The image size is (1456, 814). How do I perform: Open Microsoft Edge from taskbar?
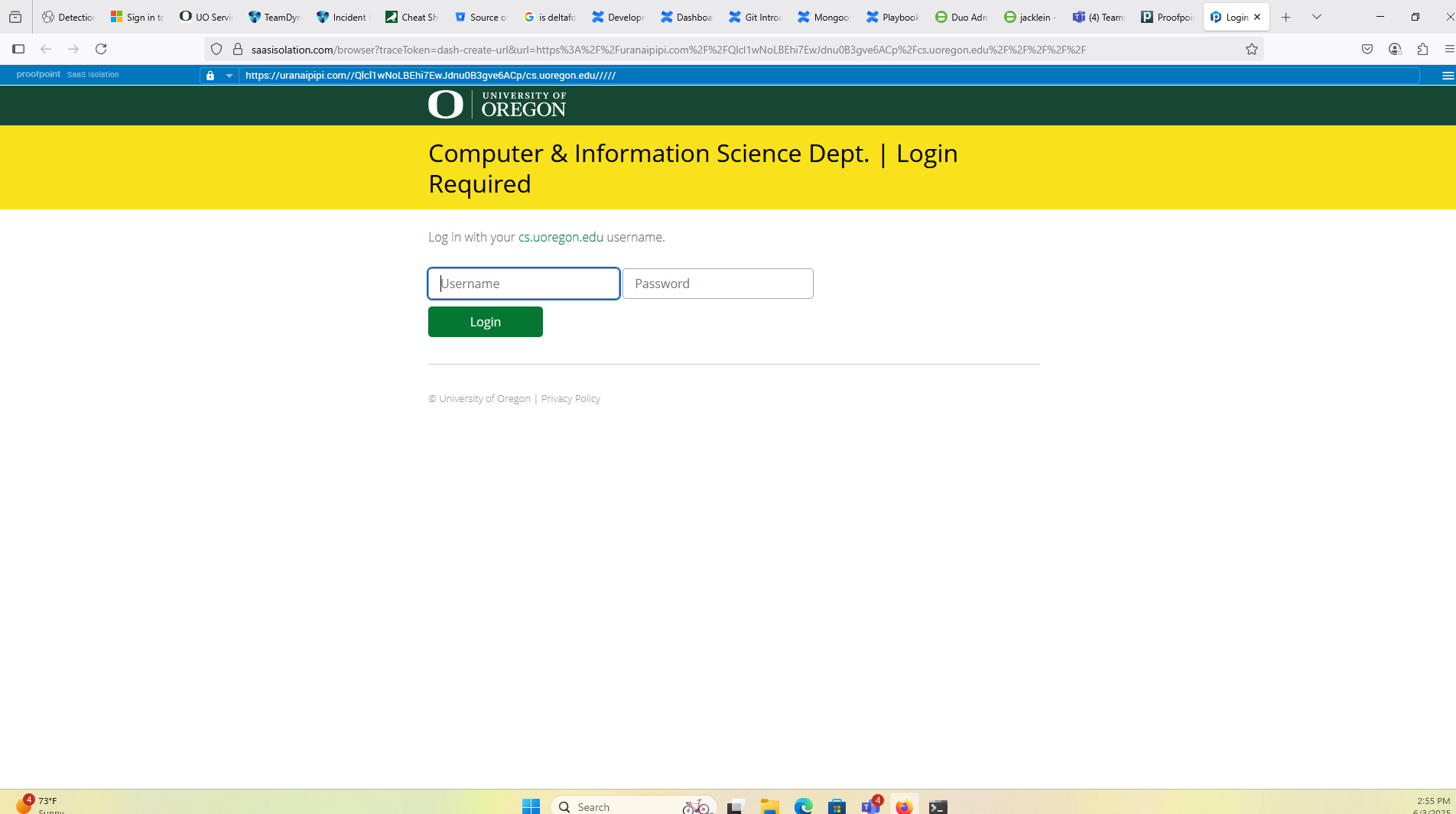(x=803, y=806)
